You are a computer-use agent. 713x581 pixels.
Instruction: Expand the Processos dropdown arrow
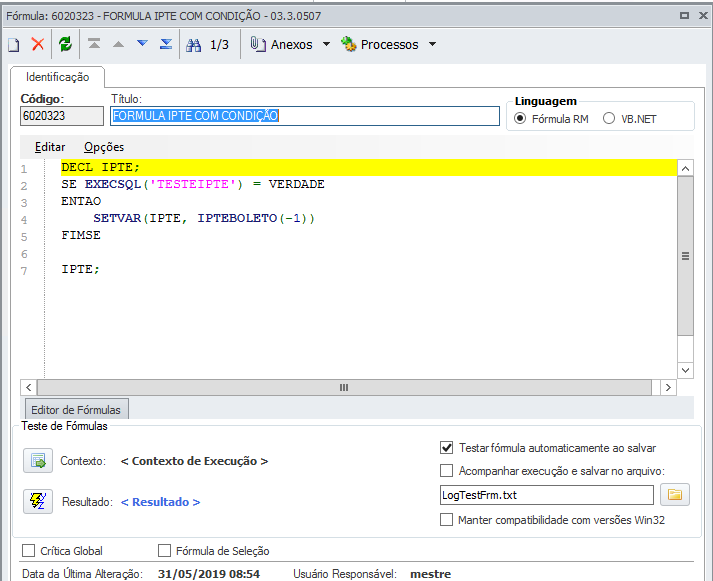[x=432, y=44]
